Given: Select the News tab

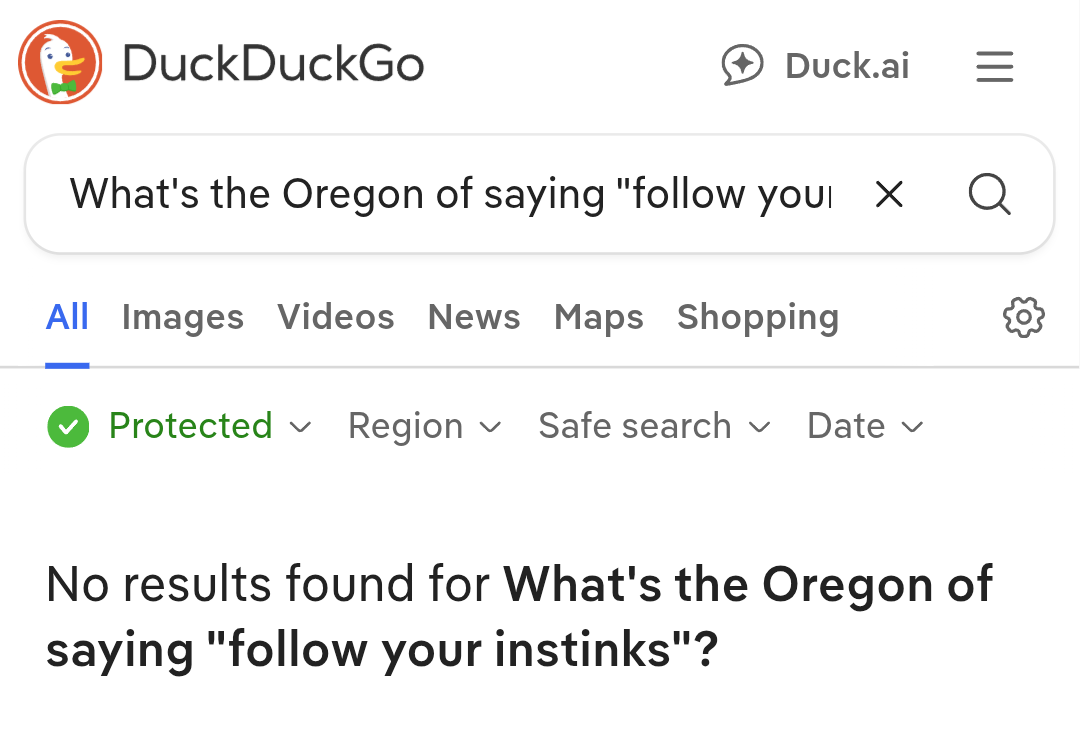Looking at the screenshot, I should click(x=474, y=318).
